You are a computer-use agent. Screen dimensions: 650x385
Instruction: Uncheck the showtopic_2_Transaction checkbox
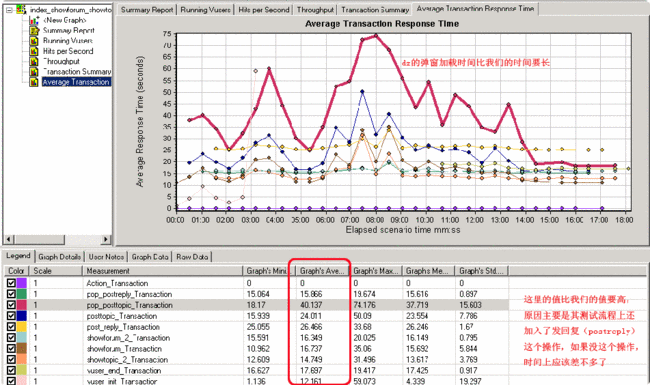11,359
